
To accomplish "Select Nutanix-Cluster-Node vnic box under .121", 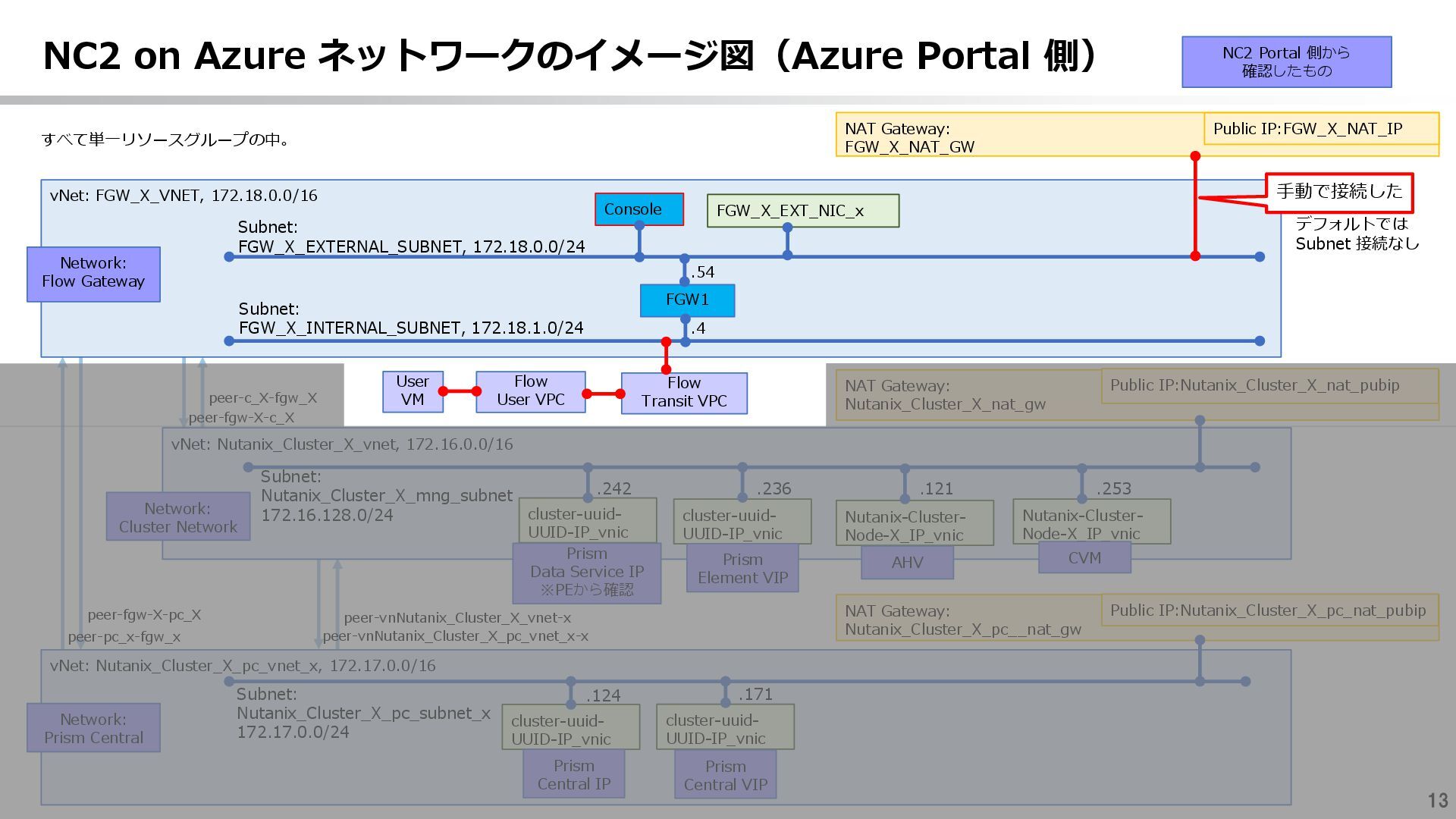I will [915, 525].
